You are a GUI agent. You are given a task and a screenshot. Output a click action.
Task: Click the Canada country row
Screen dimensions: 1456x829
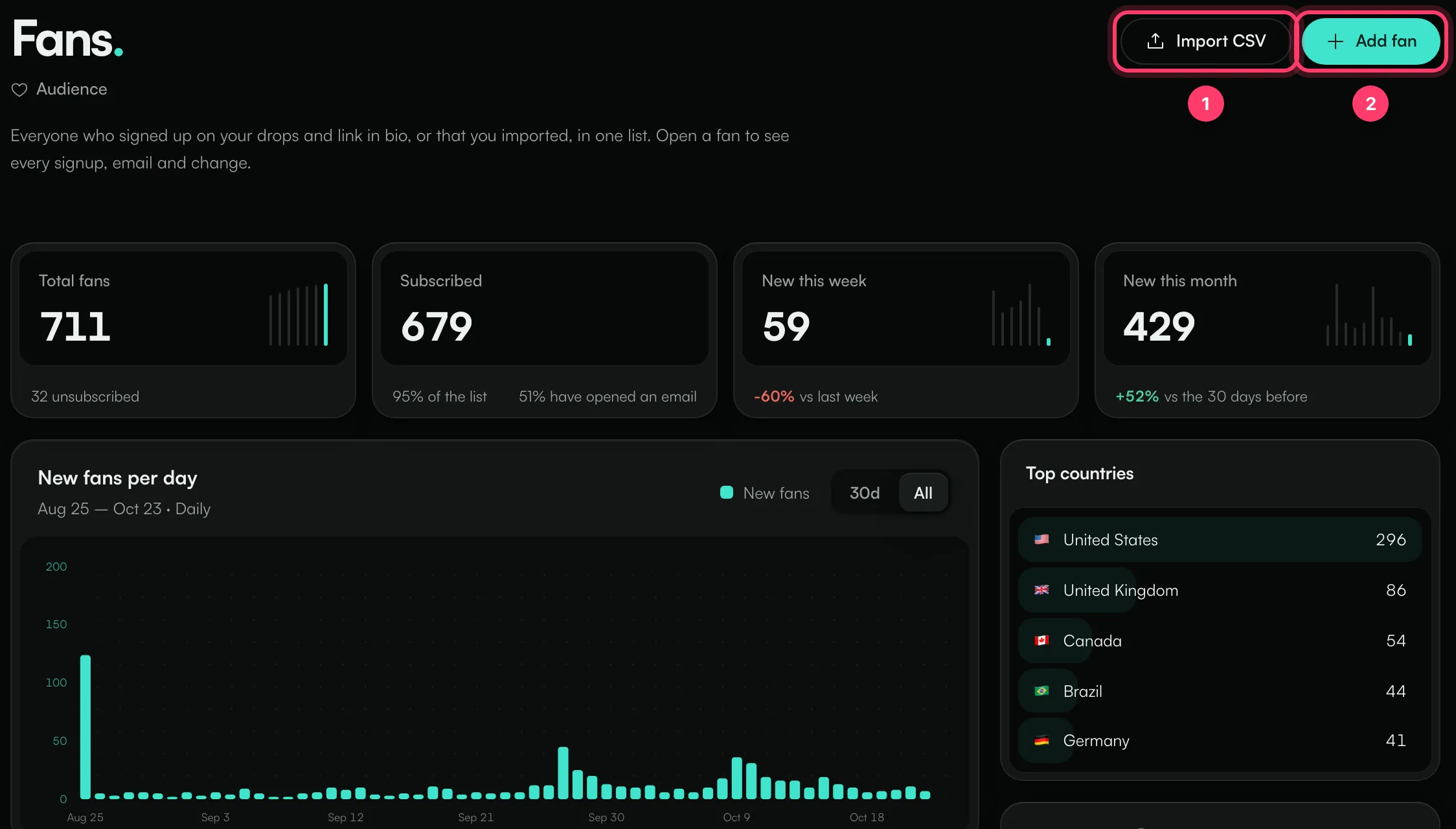(x=1220, y=641)
